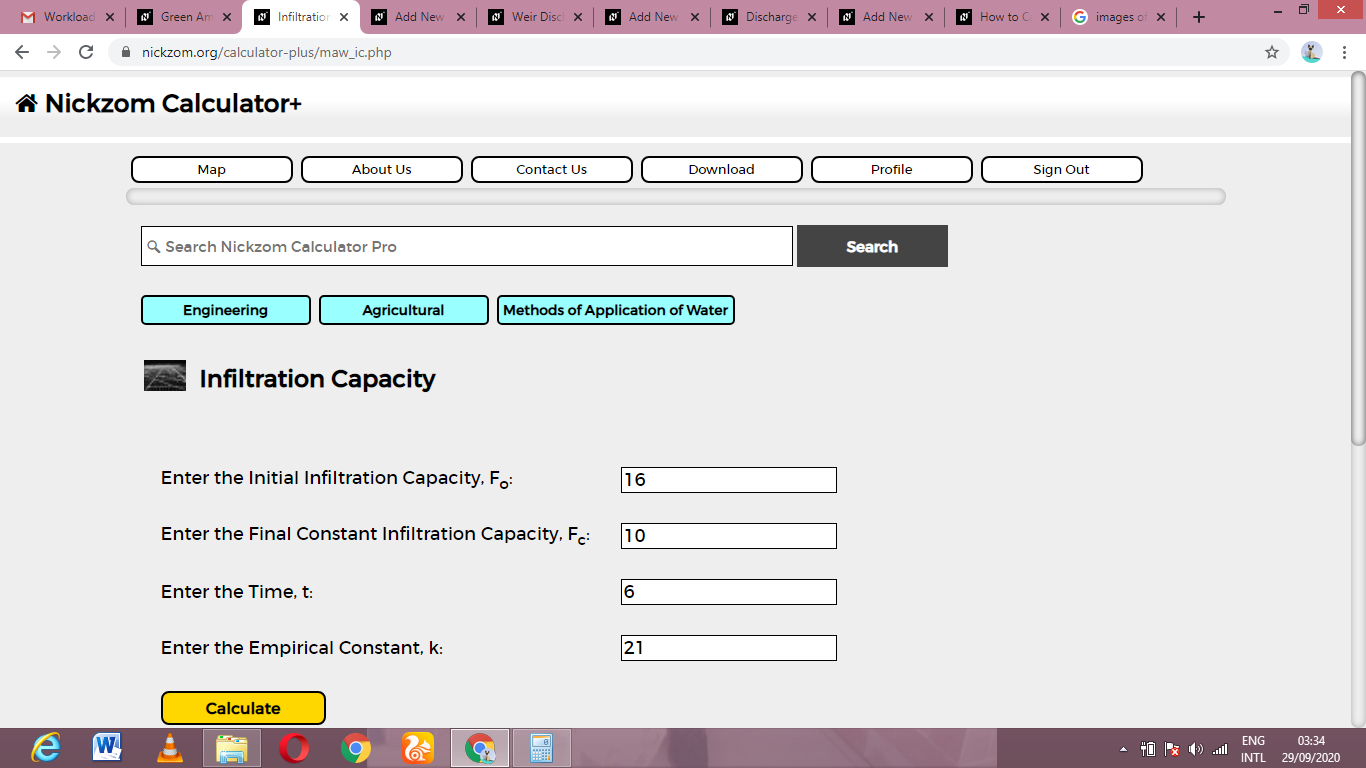Open Microsoft Word from taskbar
1366x768 pixels.
pos(107,748)
